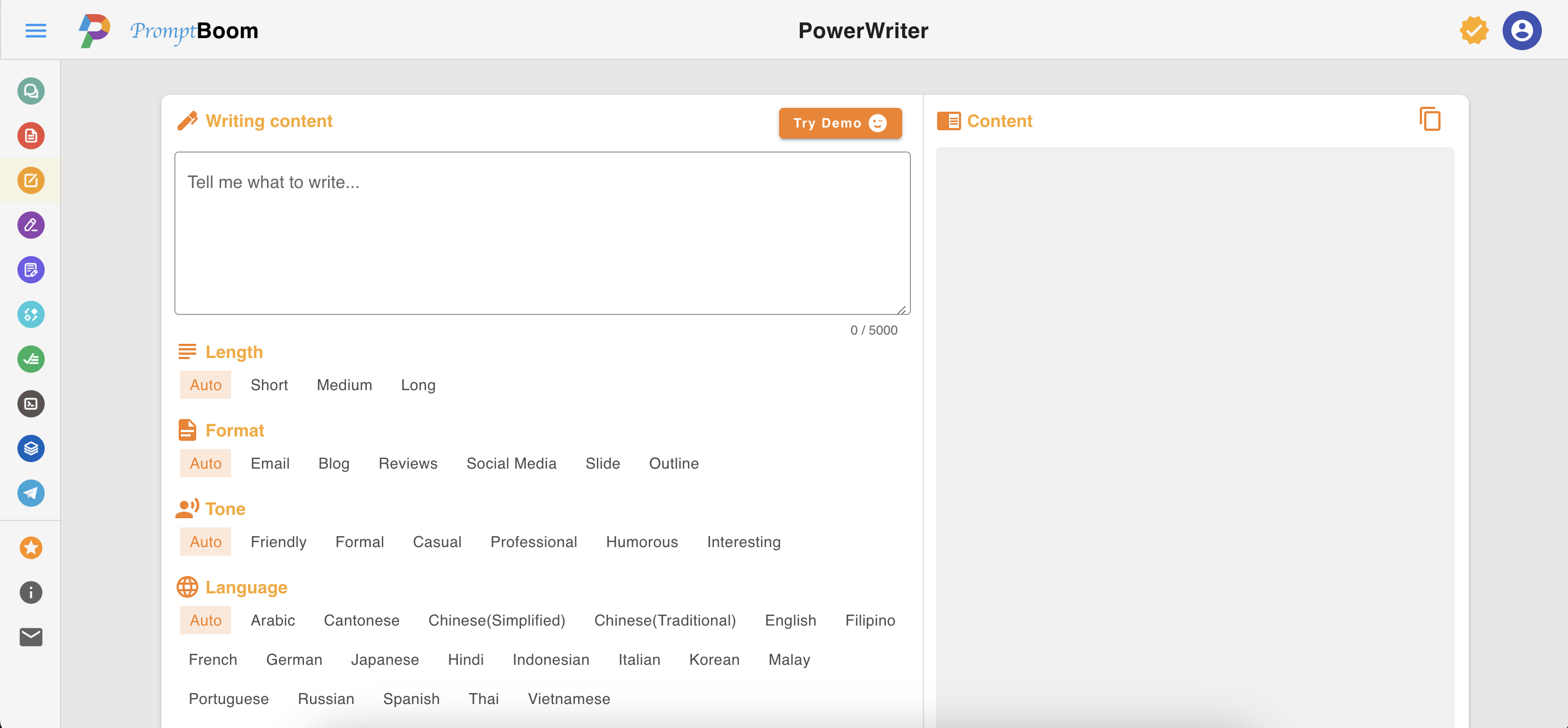Click the info sidebar icon

[x=31, y=592]
